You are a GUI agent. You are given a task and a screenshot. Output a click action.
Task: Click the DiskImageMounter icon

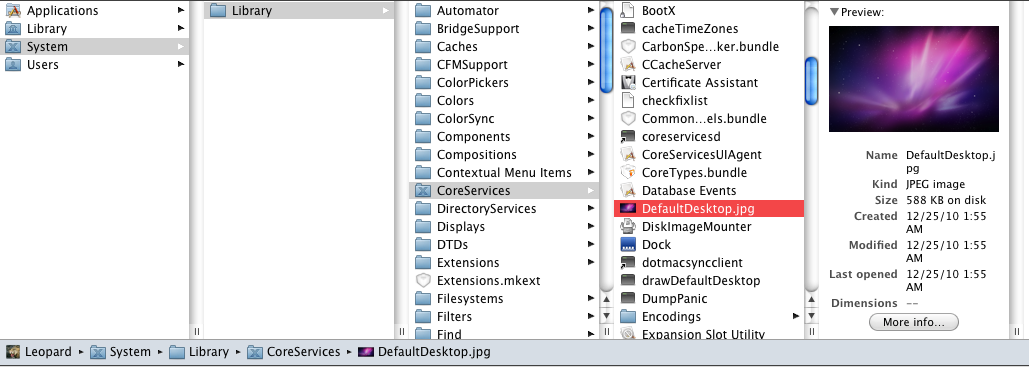tap(628, 227)
